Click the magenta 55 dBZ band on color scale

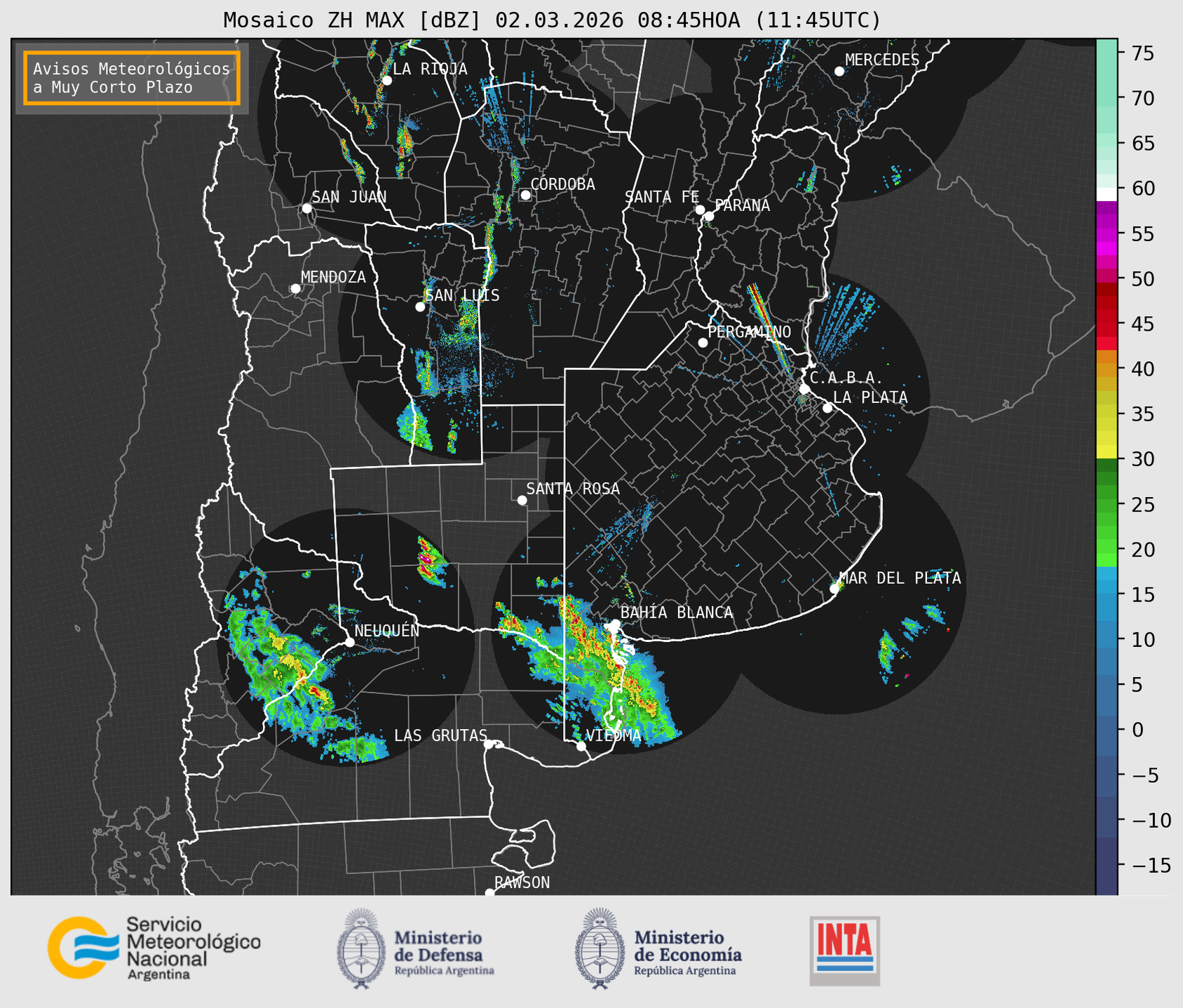tap(1107, 235)
